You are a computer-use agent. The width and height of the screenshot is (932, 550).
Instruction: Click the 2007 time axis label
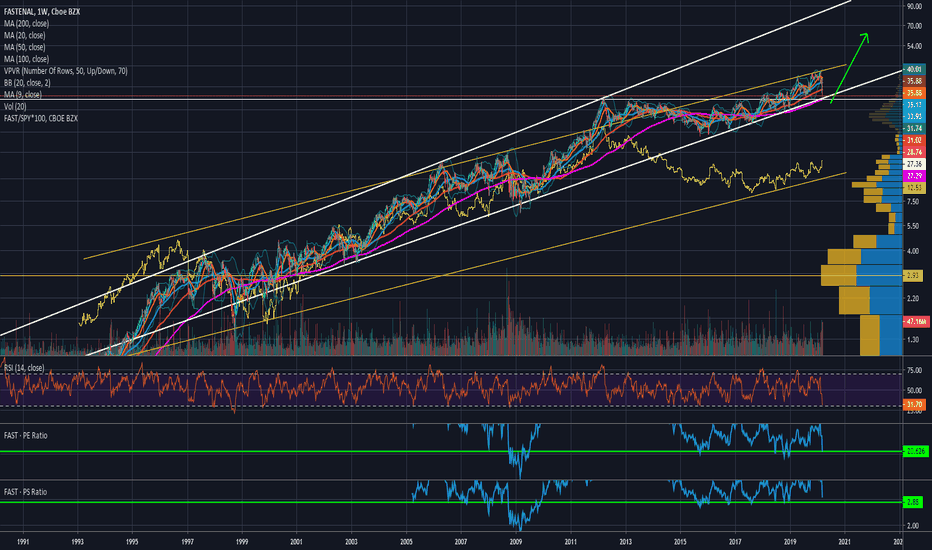click(461, 542)
